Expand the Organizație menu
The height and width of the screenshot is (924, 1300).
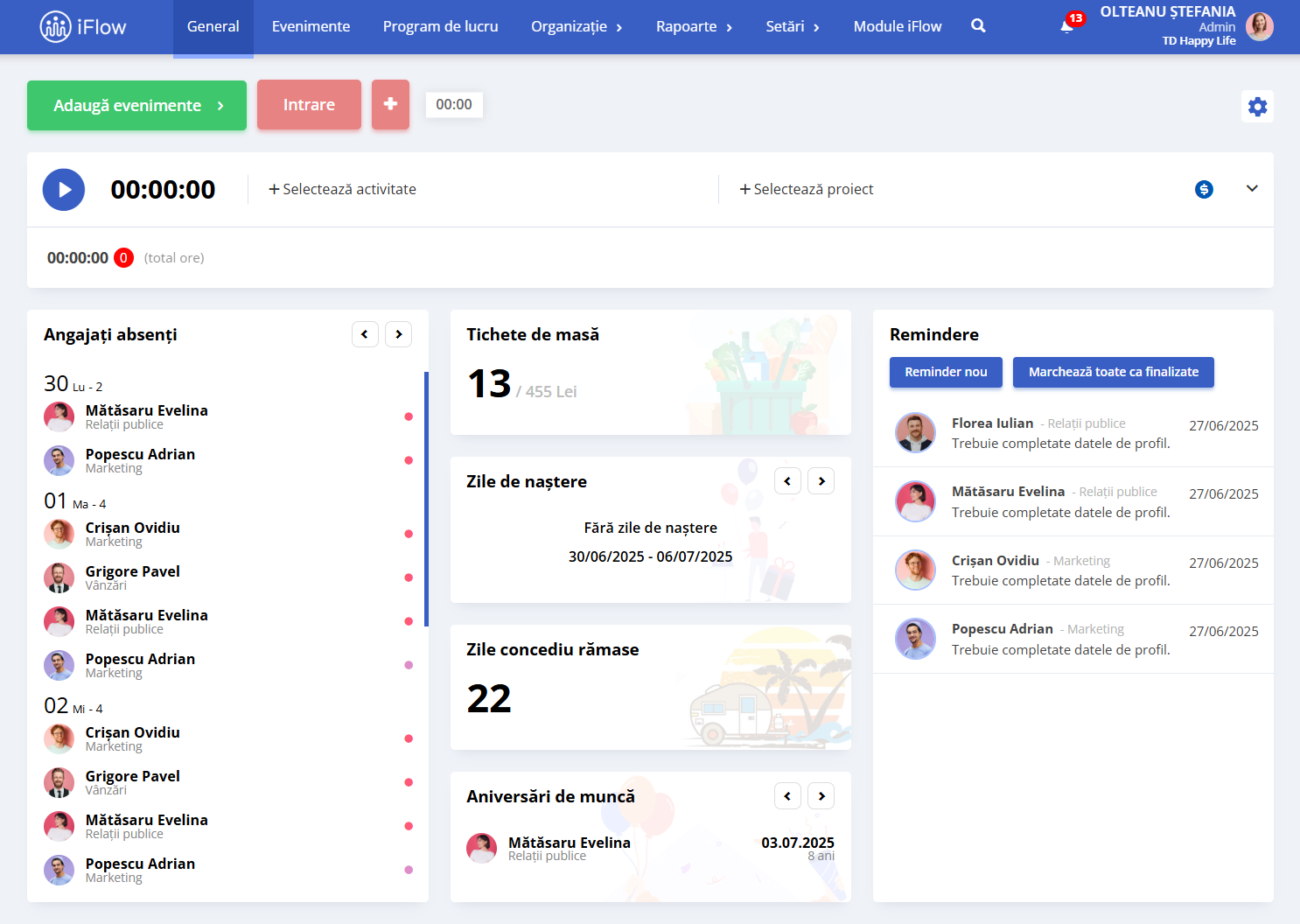(x=577, y=27)
